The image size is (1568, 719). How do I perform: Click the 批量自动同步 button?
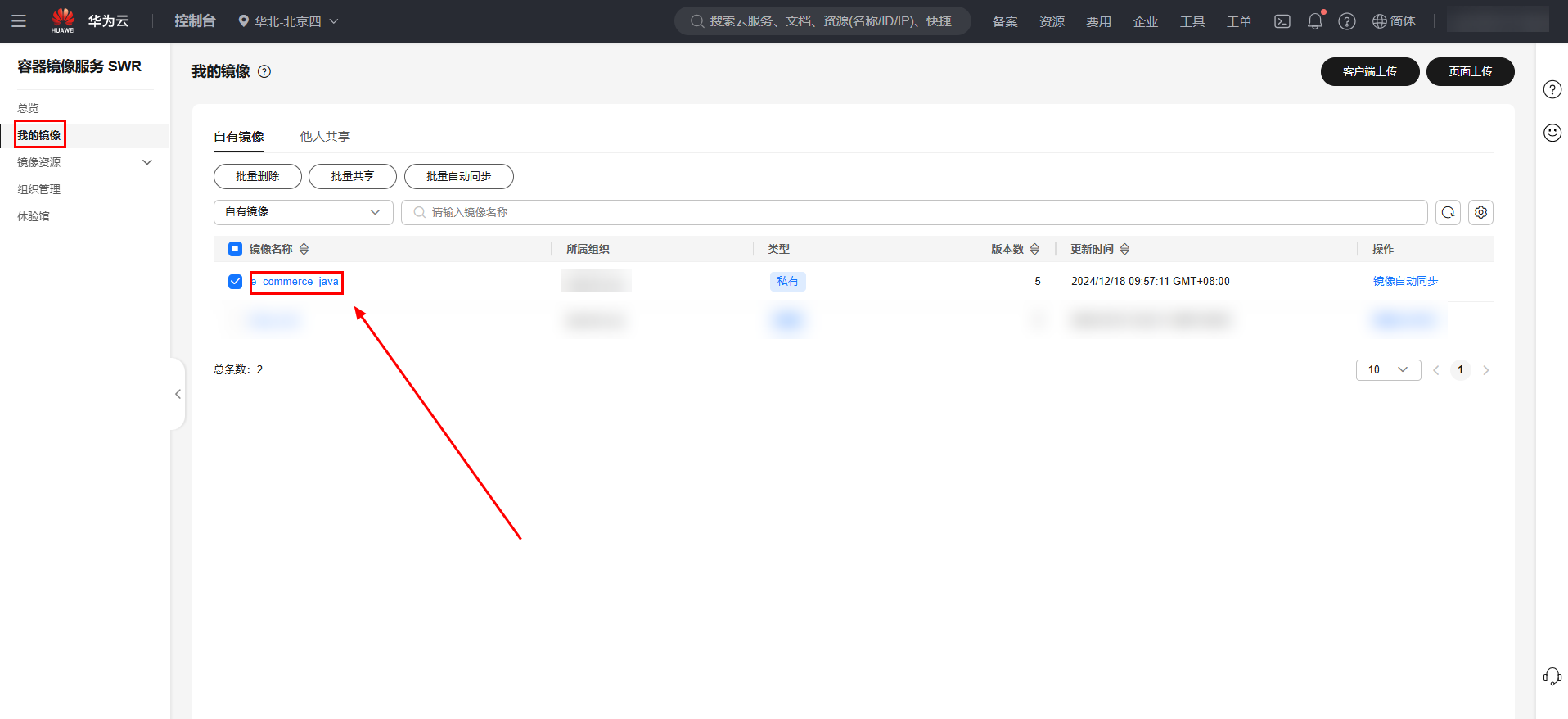[459, 176]
